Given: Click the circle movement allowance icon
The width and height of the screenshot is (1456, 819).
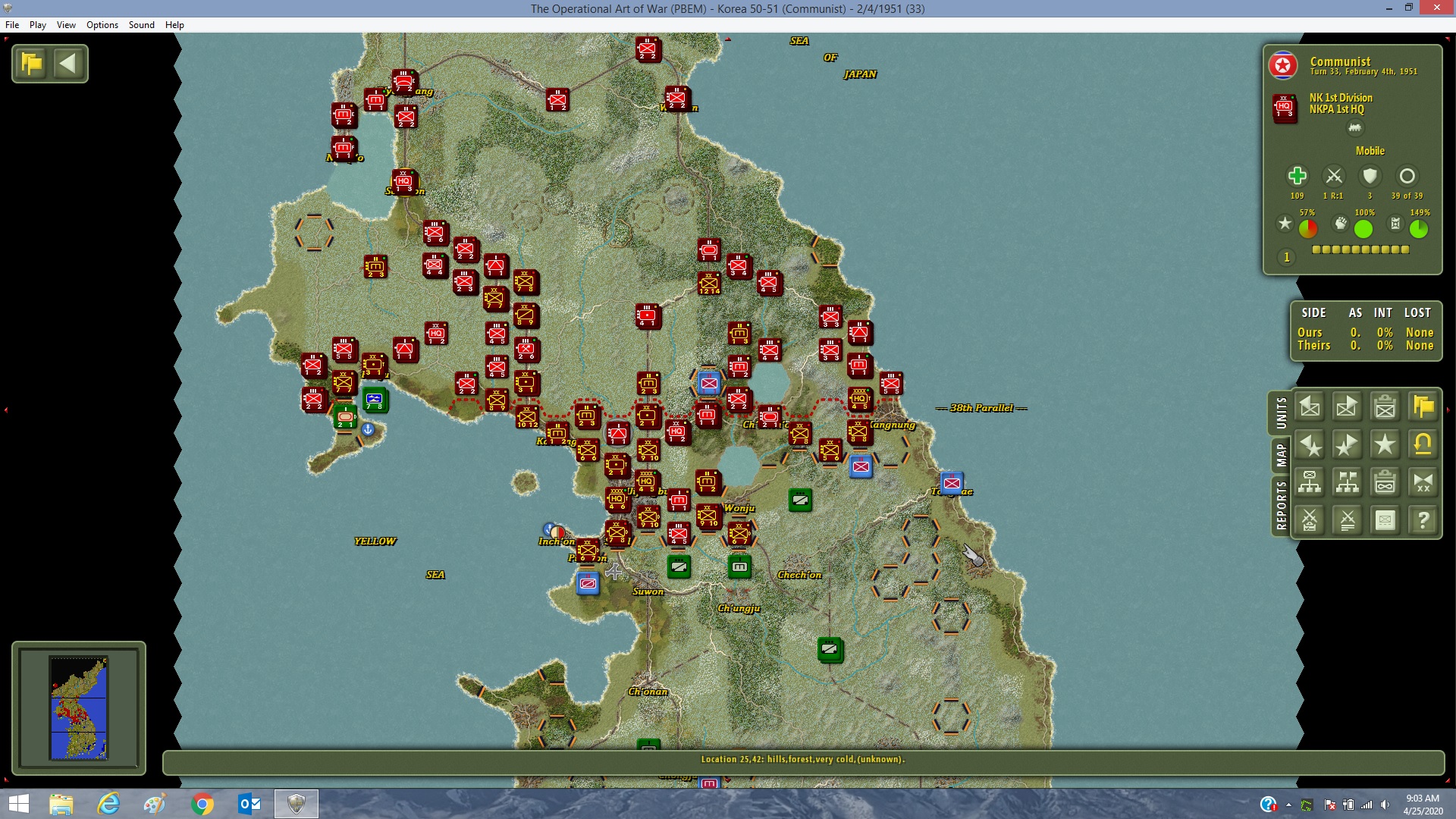Looking at the screenshot, I should pos(1407,176).
